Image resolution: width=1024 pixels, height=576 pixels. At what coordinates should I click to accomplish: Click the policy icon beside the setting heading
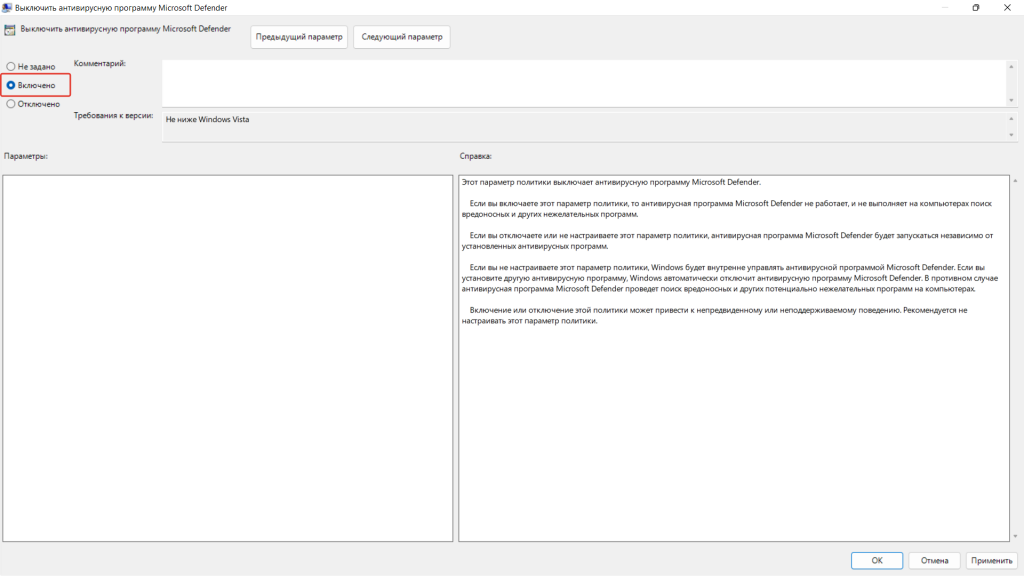click(10, 30)
